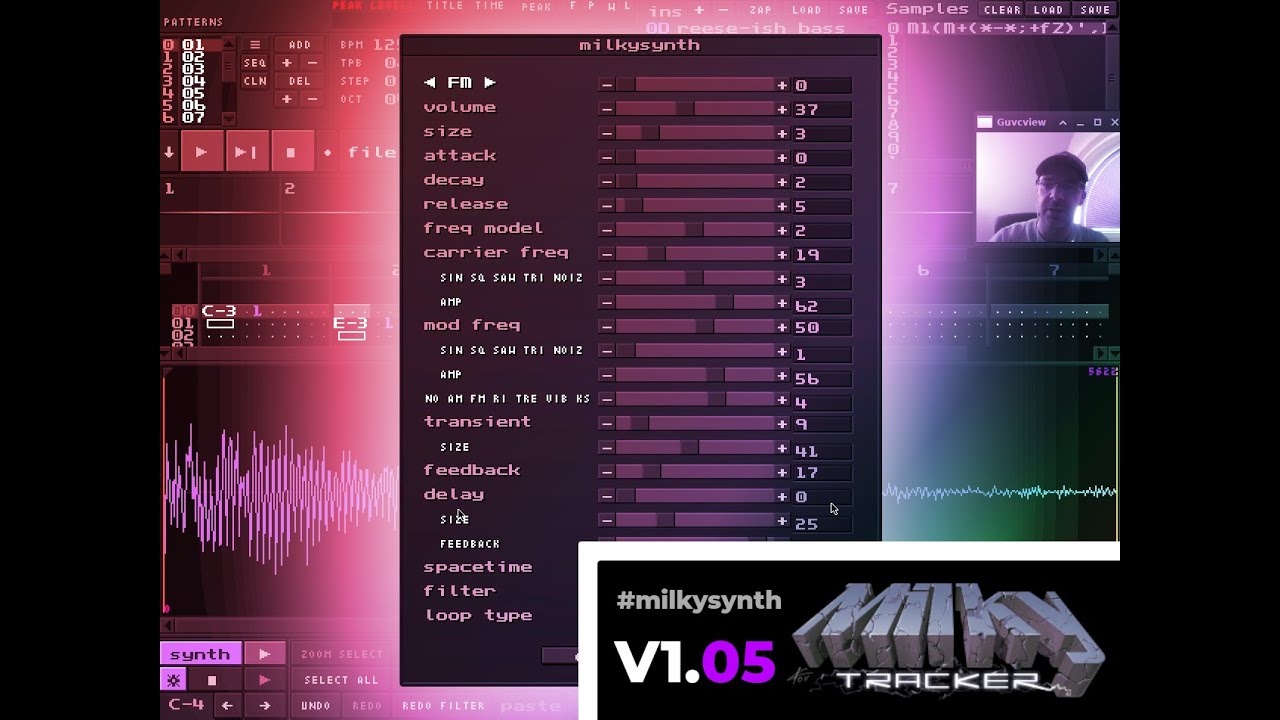This screenshot has width=1280, height=720.
Task: Click SELECT ALL in the sample editor
Action: 342,680
